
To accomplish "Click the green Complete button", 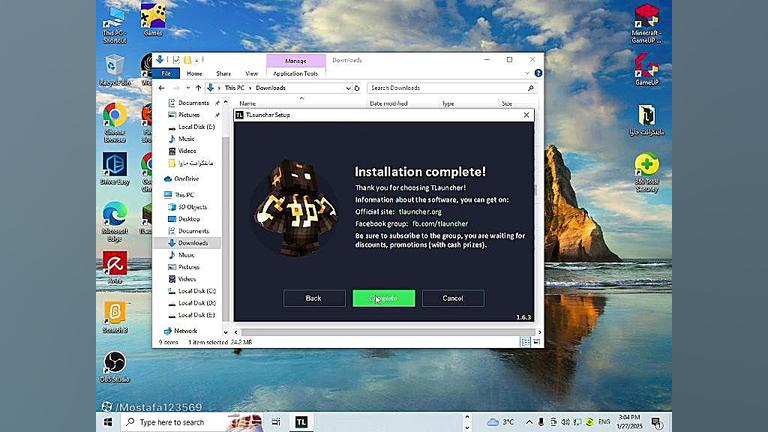I will point(384,298).
